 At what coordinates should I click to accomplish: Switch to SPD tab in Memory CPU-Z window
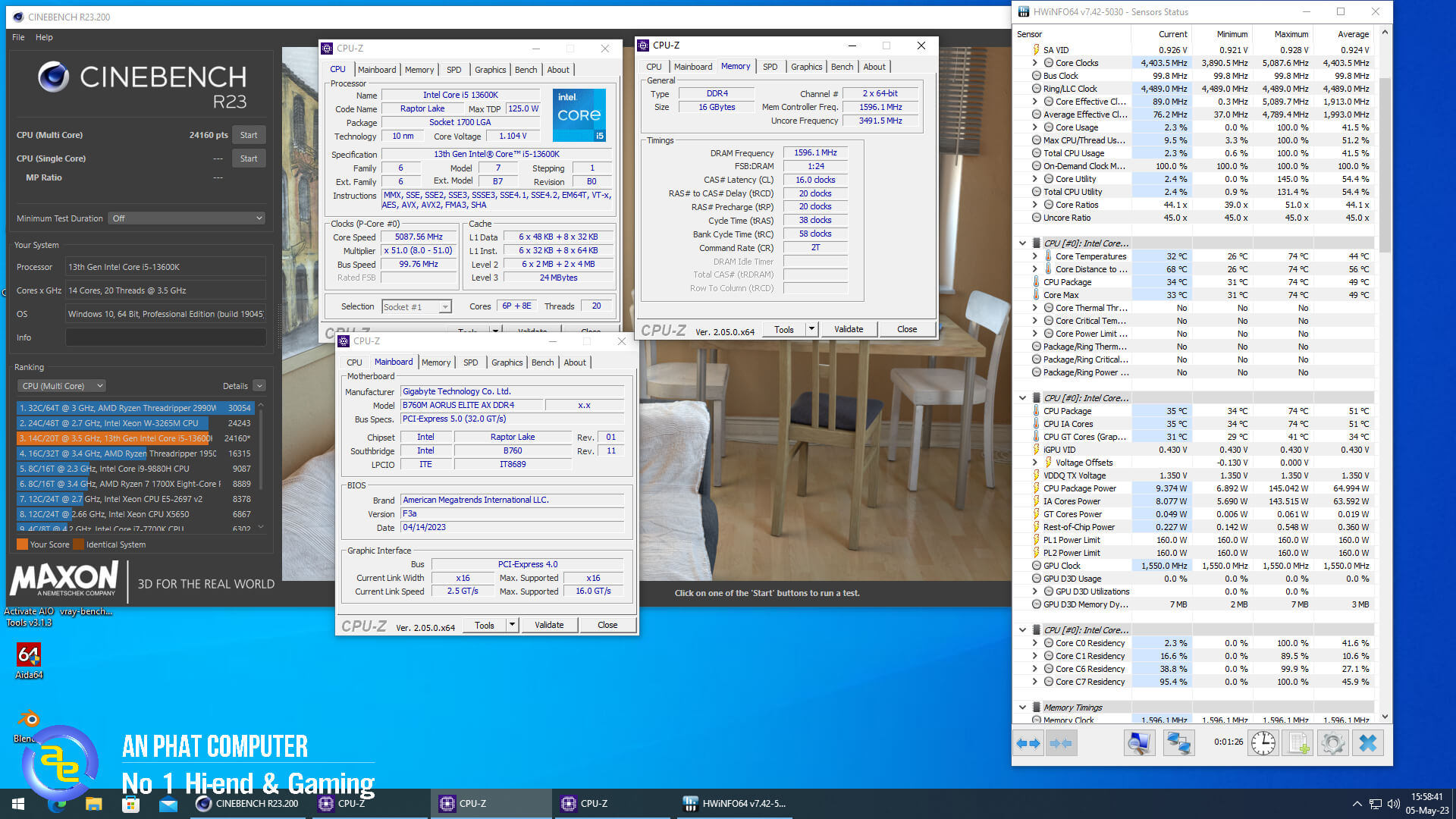coord(770,67)
